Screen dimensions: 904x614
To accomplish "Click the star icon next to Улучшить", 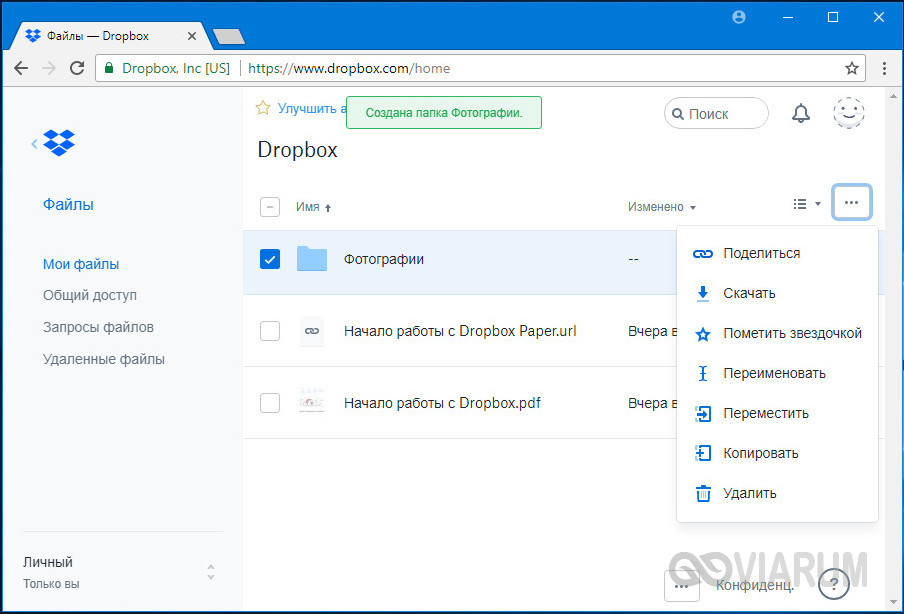I will pyautogui.click(x=263, y=108).
